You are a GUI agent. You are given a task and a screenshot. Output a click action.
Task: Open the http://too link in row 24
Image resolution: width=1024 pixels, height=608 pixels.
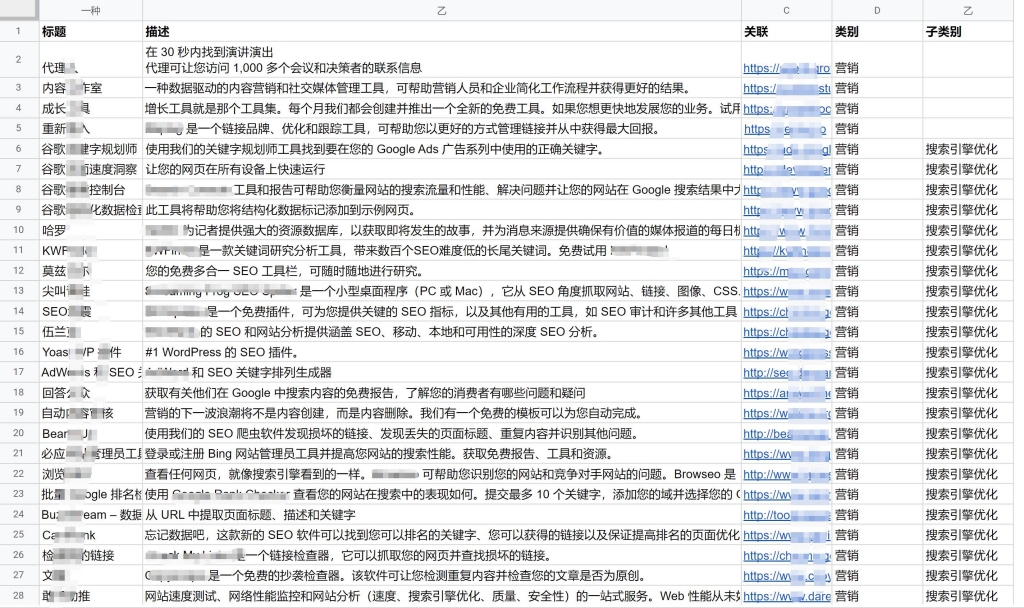tap(786, 515)
